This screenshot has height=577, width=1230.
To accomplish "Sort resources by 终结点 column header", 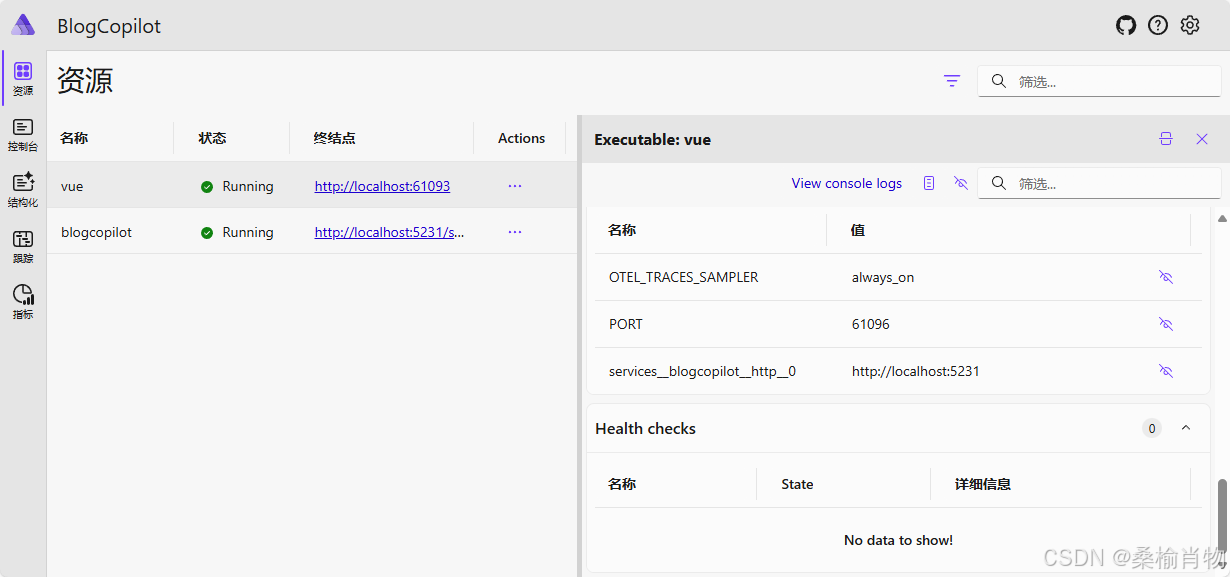I will [334, 138].
